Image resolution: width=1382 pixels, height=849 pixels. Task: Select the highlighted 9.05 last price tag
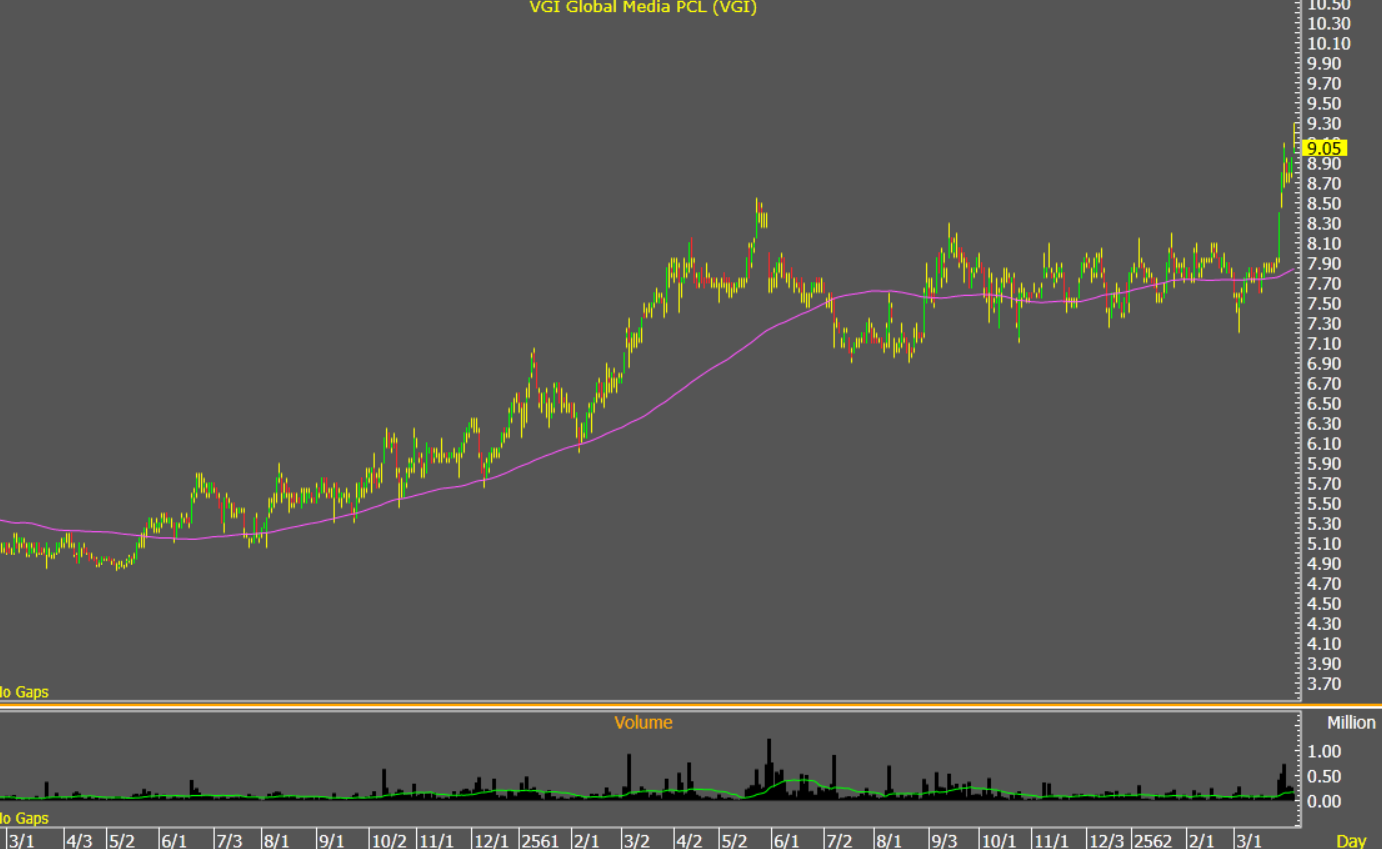[x=1326, y=147]
